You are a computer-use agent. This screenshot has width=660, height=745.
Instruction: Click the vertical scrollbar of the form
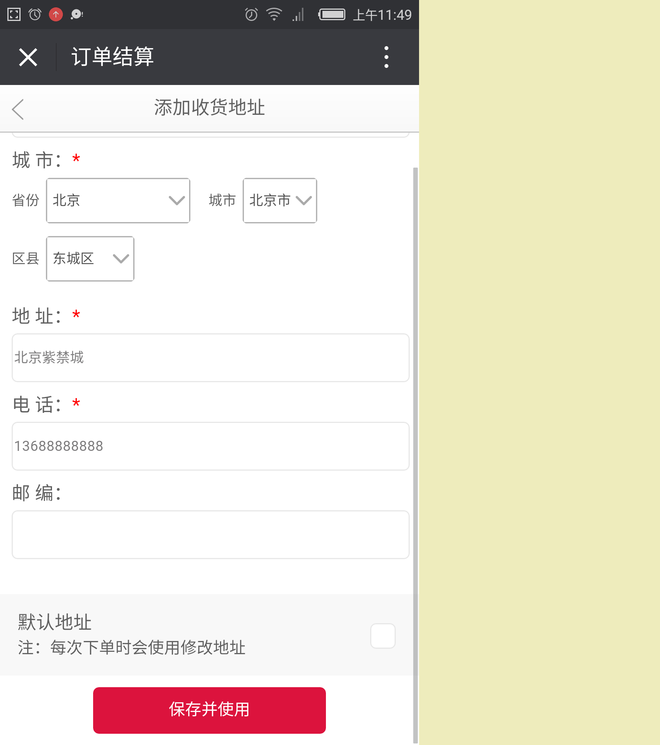tap(415, 455)
